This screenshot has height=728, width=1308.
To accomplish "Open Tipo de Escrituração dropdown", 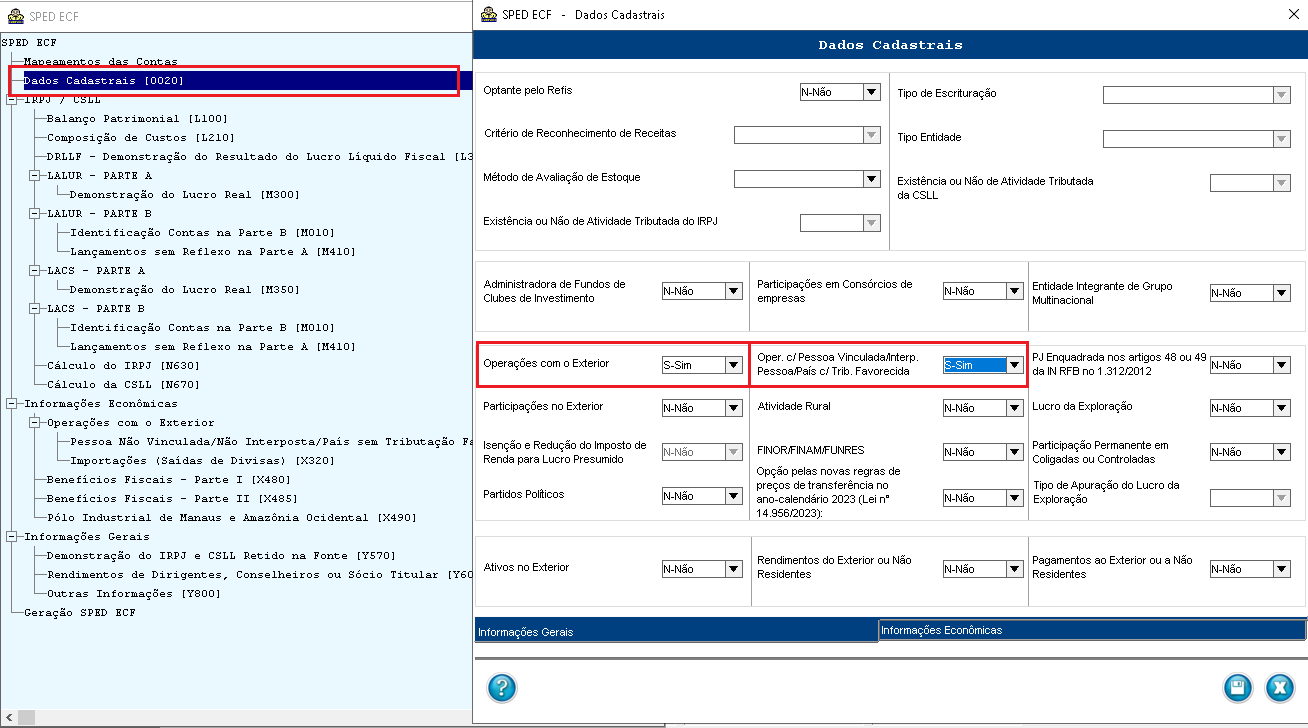I will point(1282,95).
